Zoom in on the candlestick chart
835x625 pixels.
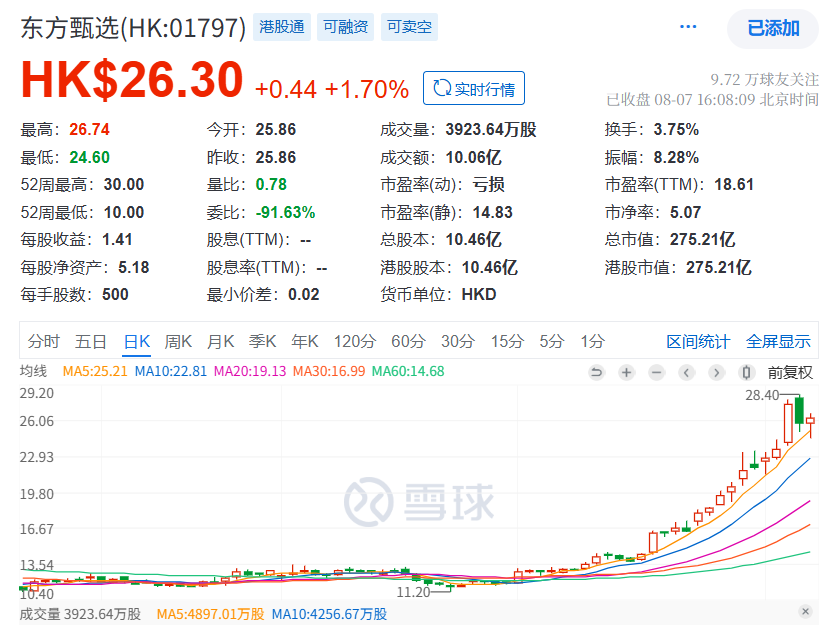tap(627, 372)
